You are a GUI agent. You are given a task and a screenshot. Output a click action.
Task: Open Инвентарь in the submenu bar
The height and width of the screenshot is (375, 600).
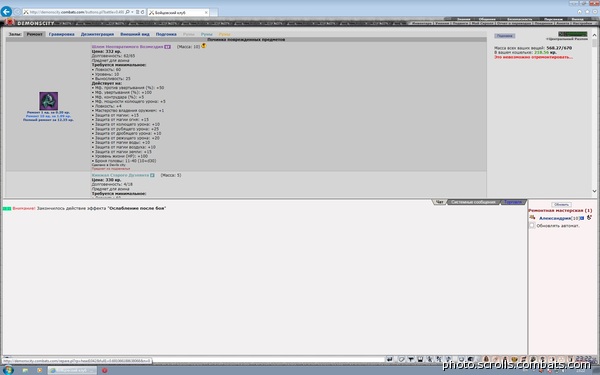pyautogui.click(x=421, y=23)
